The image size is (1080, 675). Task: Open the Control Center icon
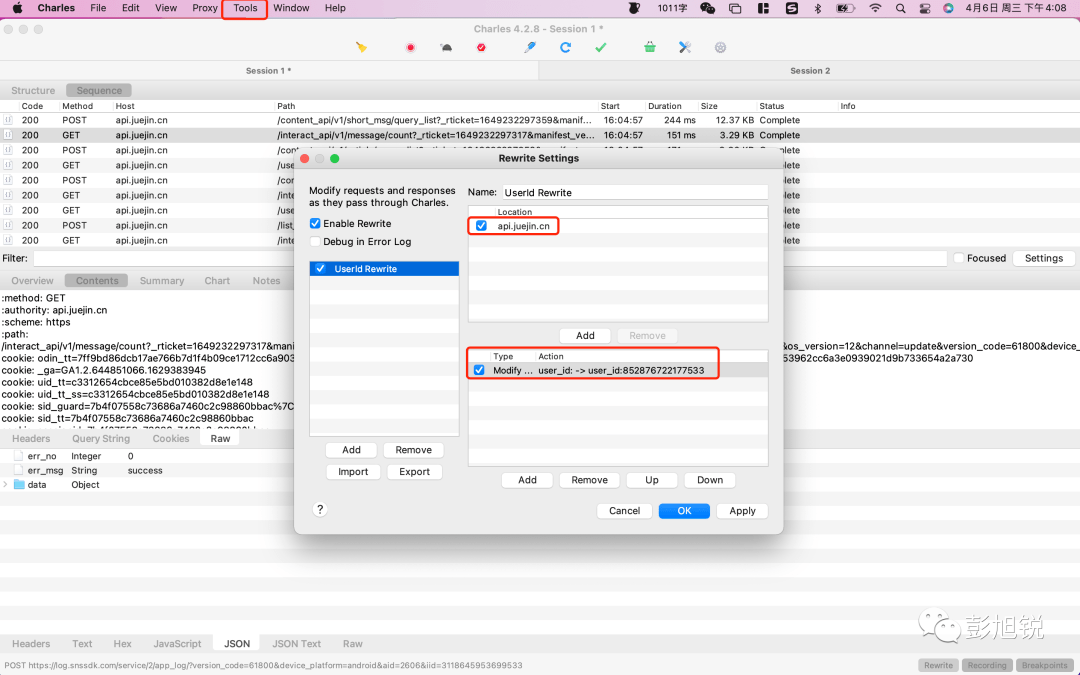925,8
